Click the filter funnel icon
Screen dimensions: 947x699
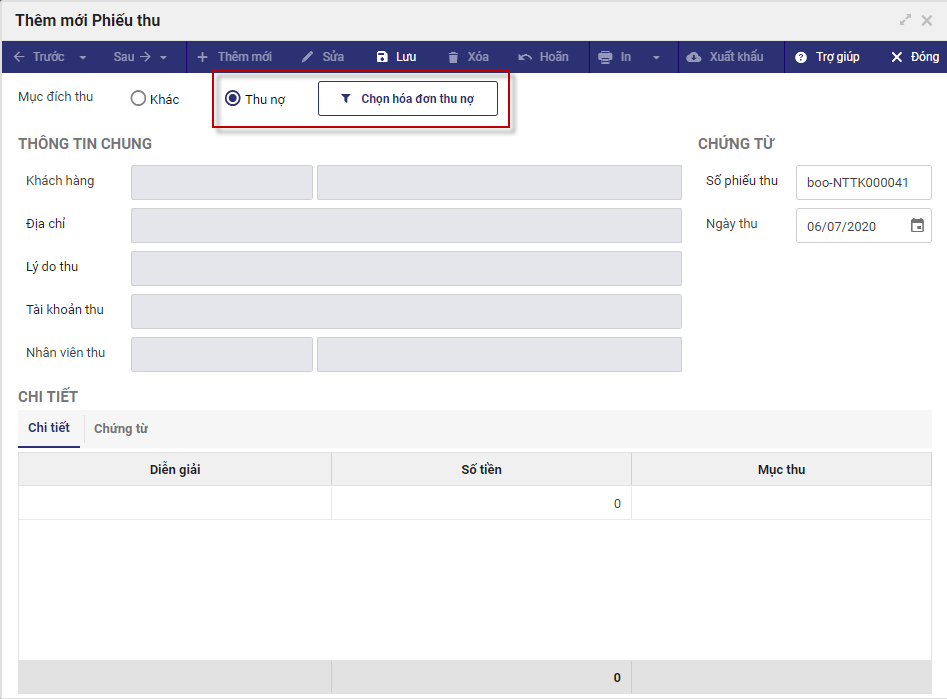345,98
